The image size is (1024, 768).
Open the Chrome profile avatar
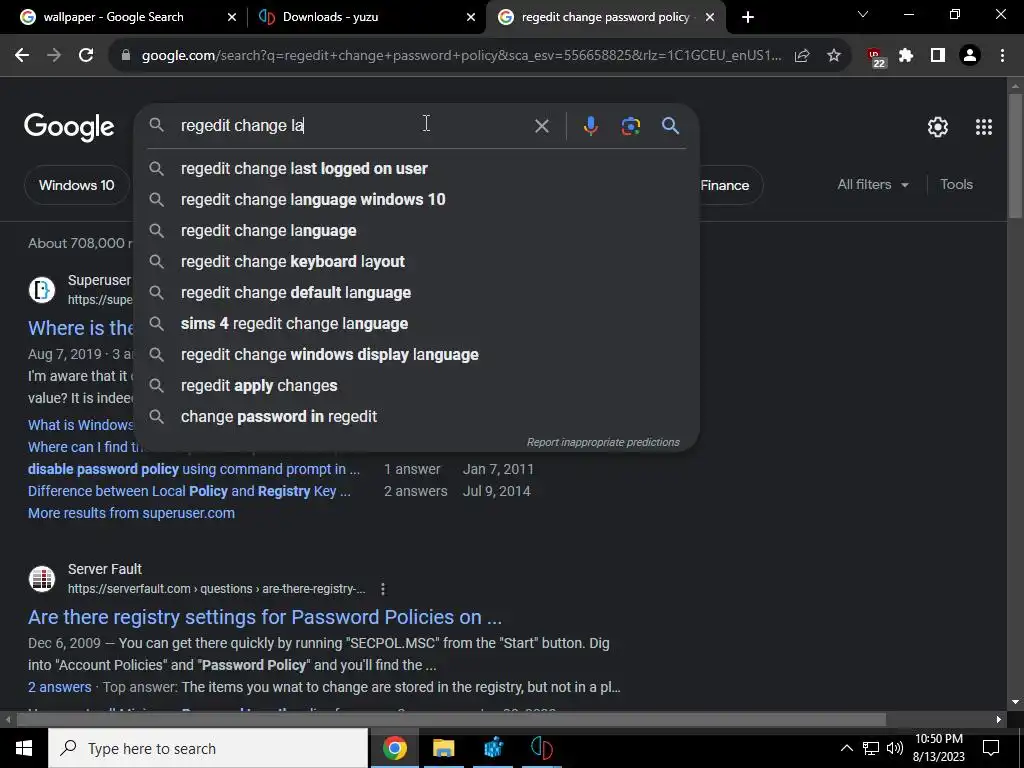coord(970,56)
